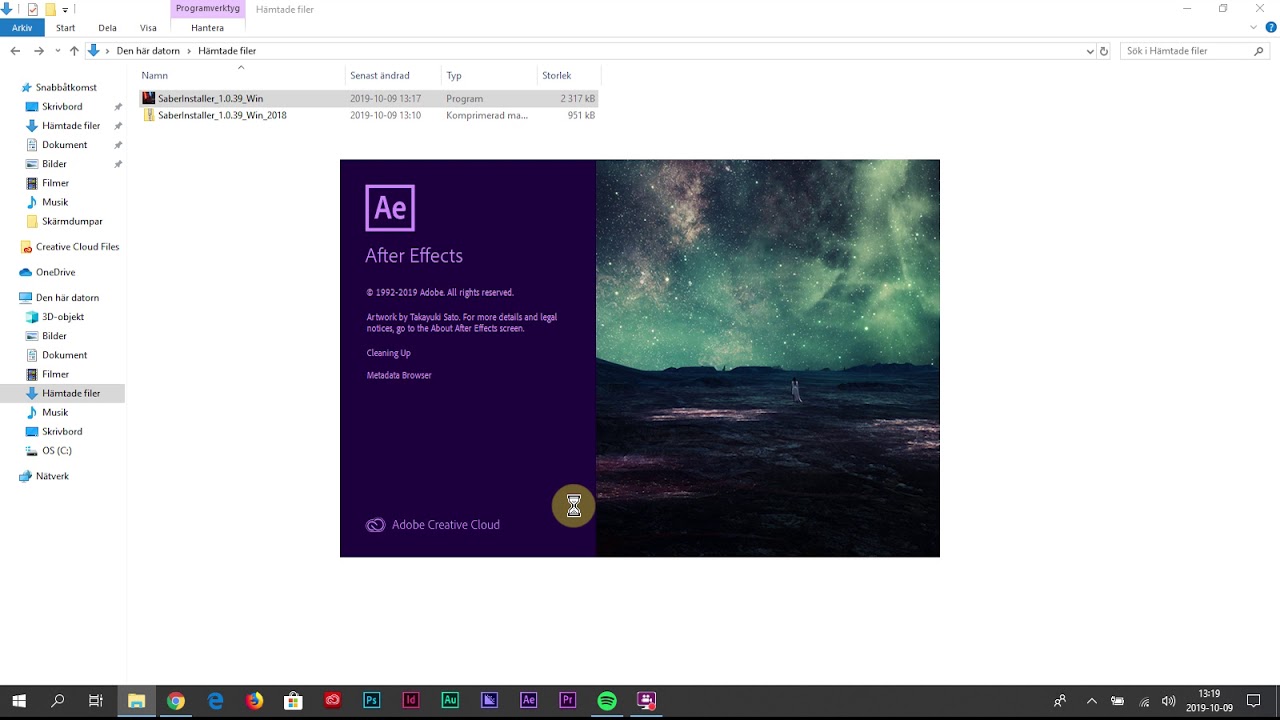Select Den här datorn tree item
The width and height of the screenshot is (1280, 720).
tap(67, 298)
